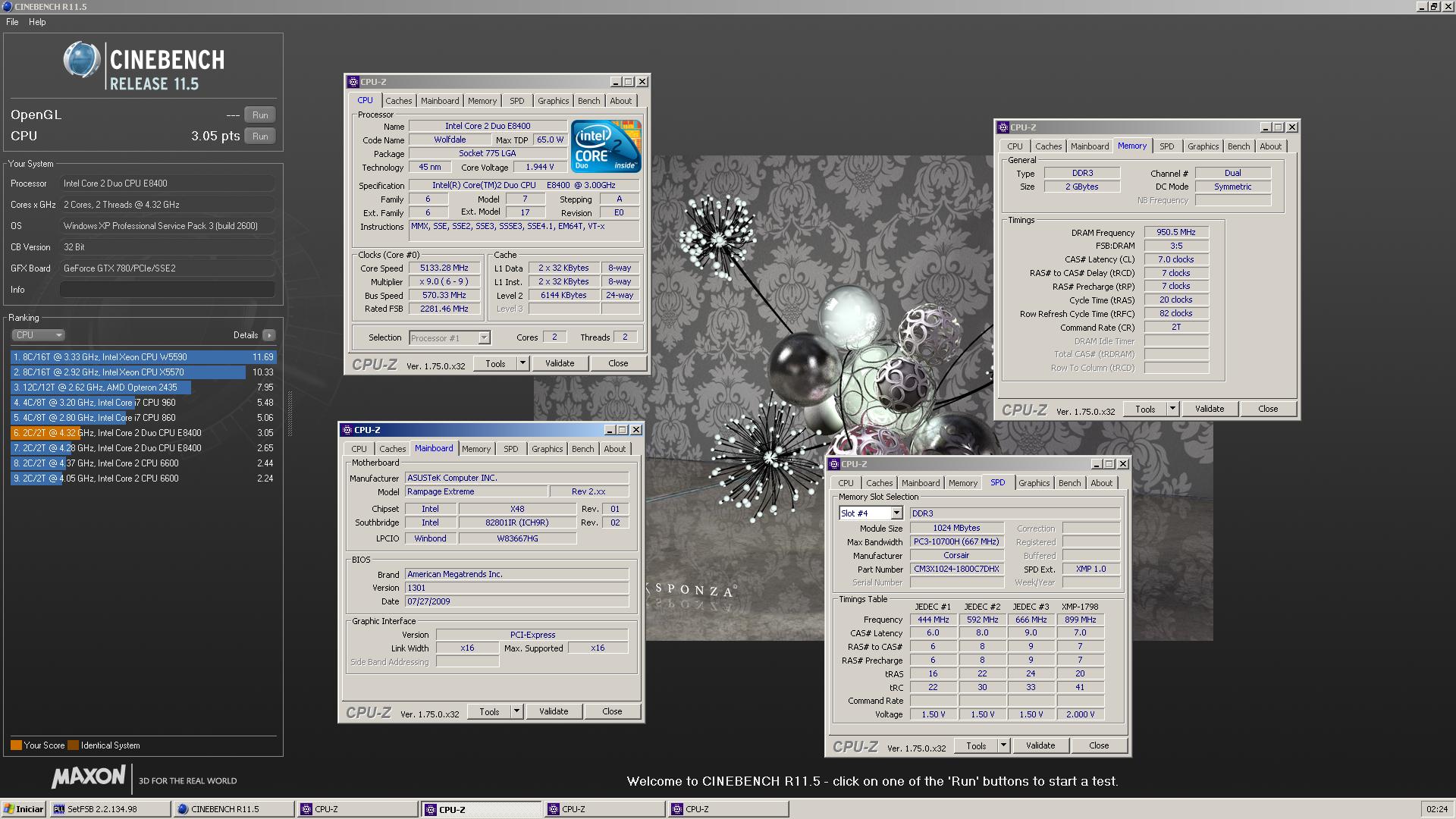Screen dimensions: 1456x819
Task: Click Validate in the Memory window
Action: 1210,409
